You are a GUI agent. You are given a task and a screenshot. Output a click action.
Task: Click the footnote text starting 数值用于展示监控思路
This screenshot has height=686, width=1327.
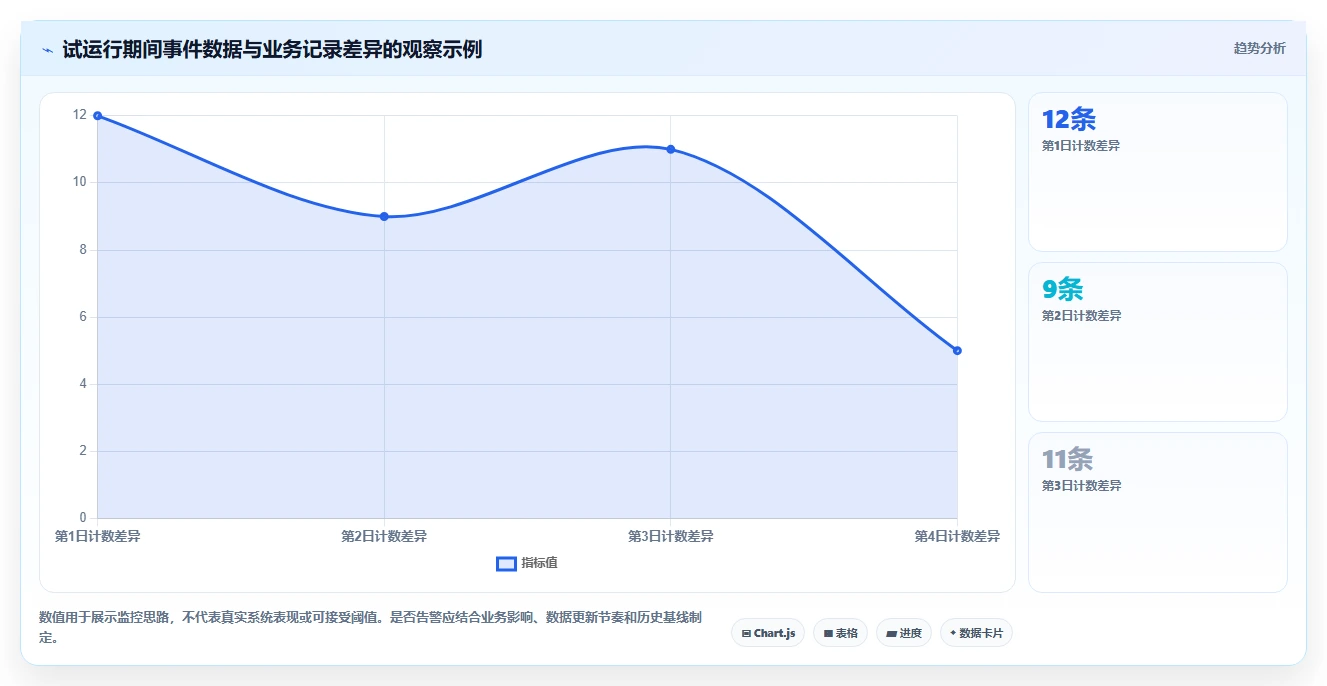[370, 627]
